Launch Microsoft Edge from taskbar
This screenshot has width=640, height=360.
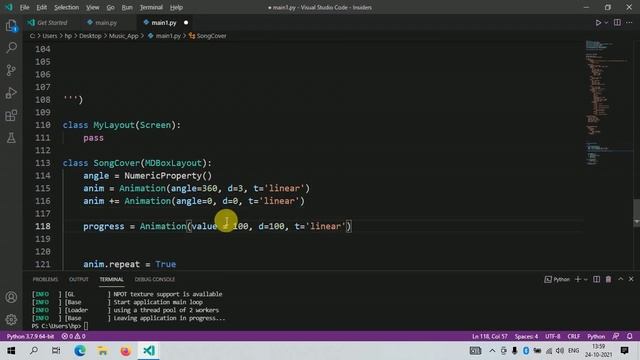pos(80,351)
